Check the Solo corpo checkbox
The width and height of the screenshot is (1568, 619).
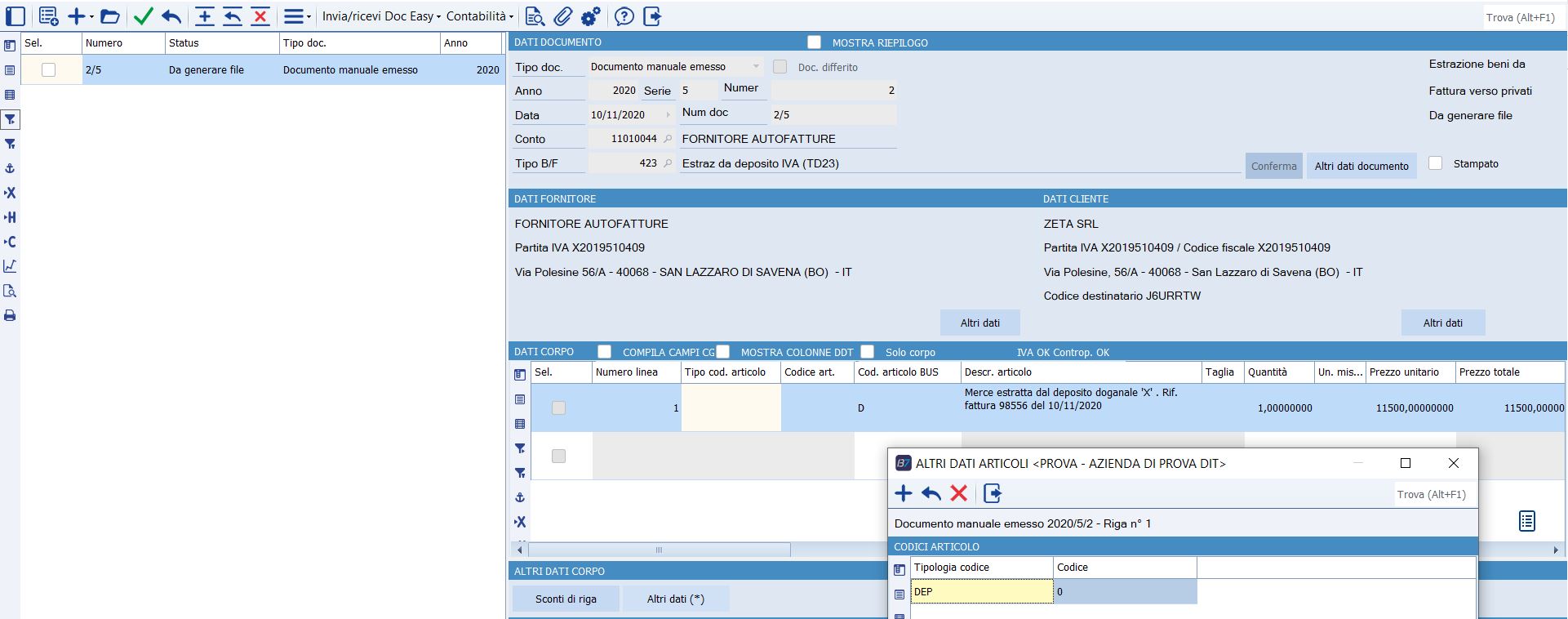coord(867,352)
